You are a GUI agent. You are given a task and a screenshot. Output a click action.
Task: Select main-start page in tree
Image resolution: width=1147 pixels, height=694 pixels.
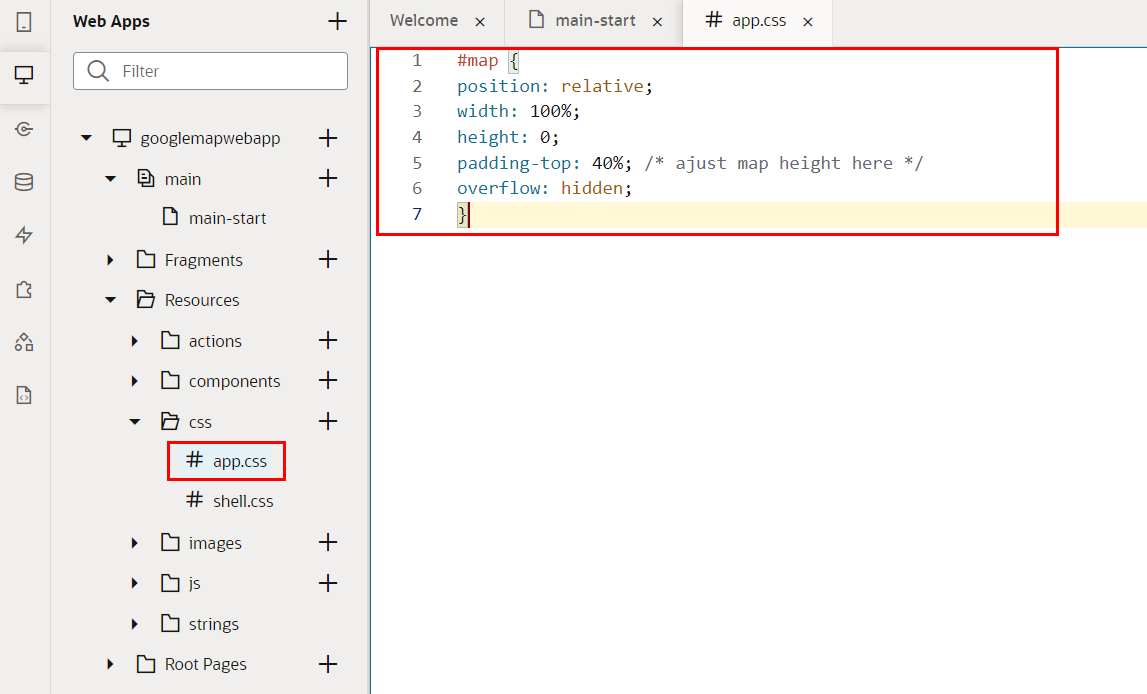(x=227, y=218)
